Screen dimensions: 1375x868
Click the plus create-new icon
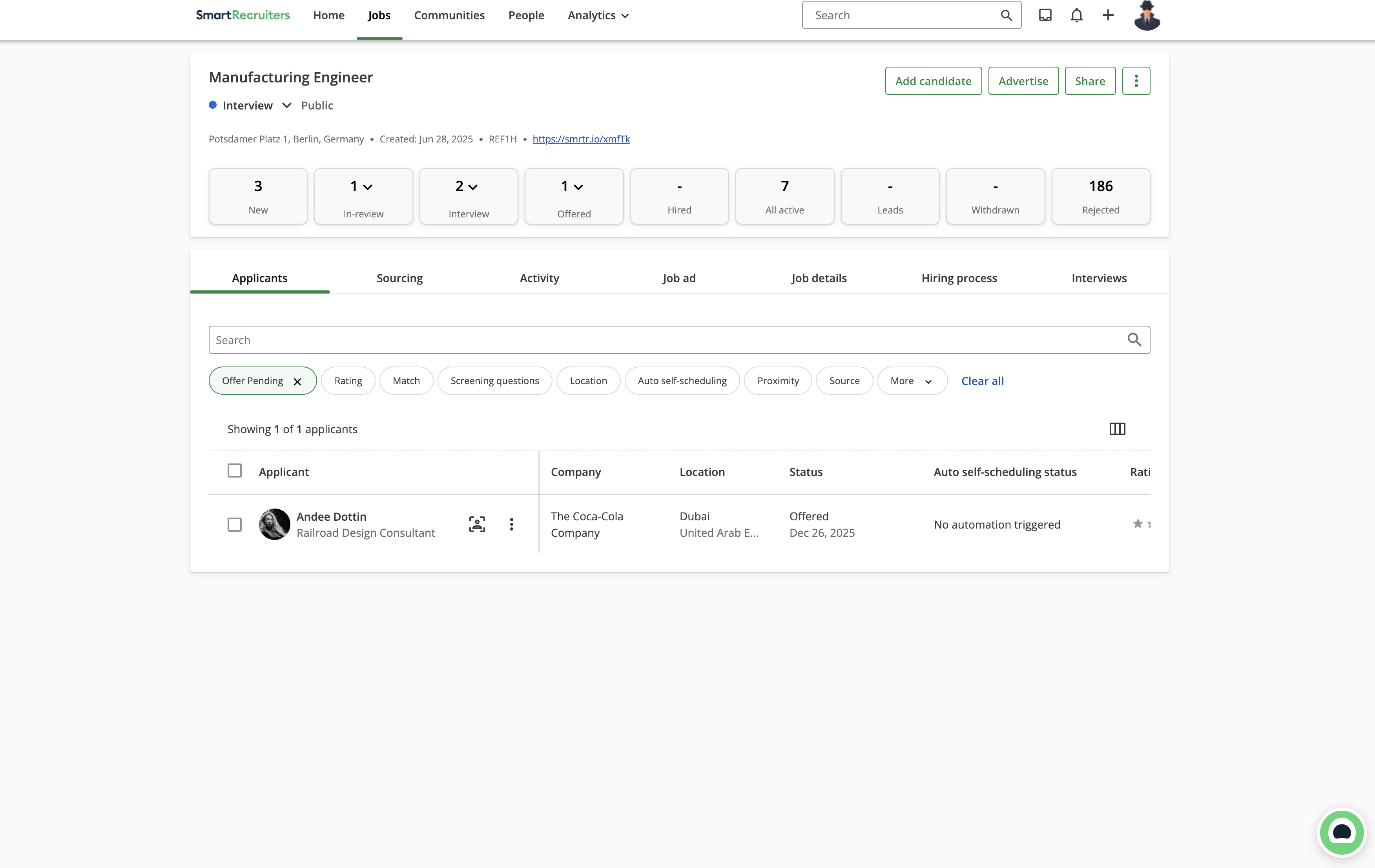(x=1108, y=15)
